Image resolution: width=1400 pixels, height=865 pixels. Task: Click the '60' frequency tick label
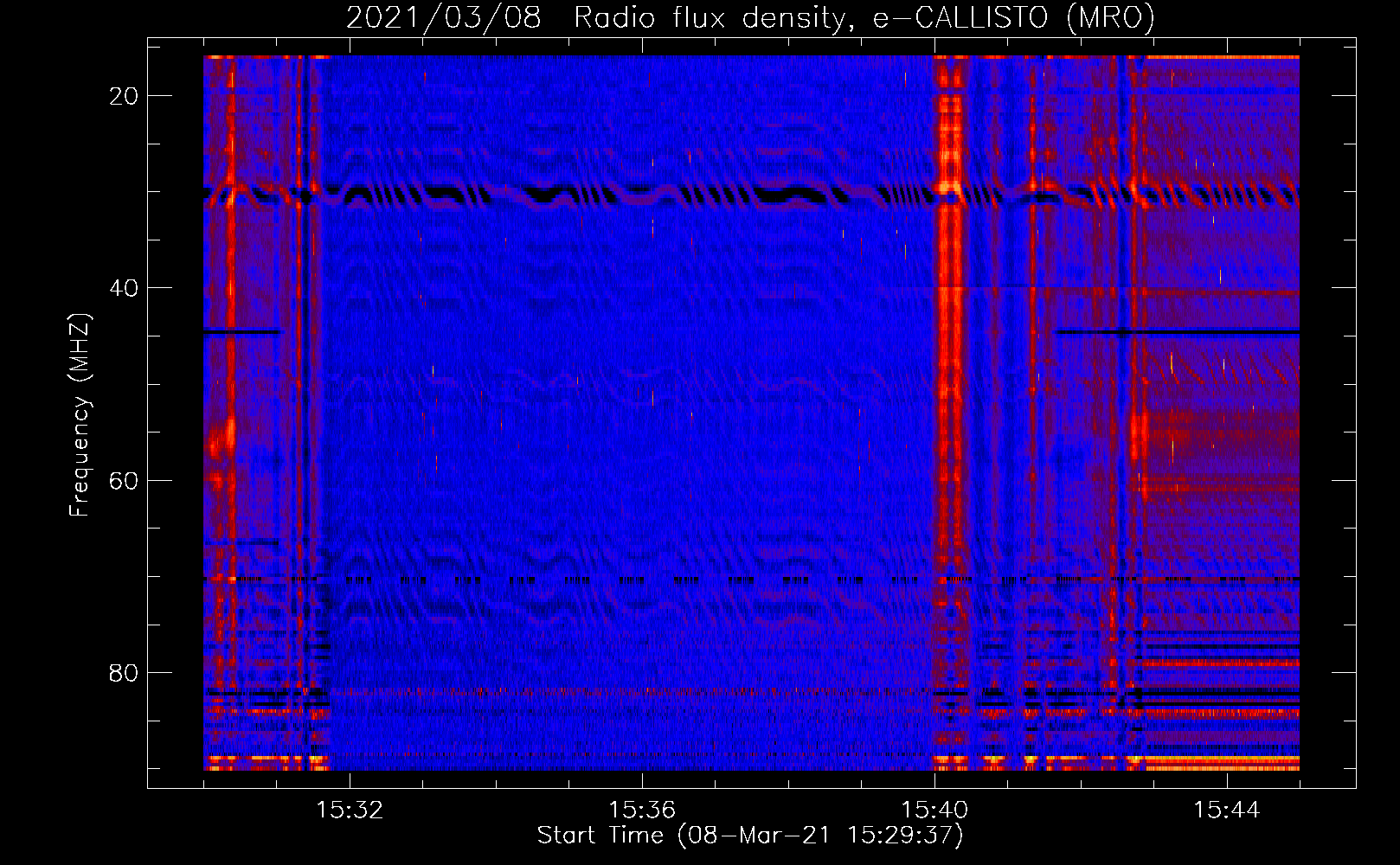[124, 480]
